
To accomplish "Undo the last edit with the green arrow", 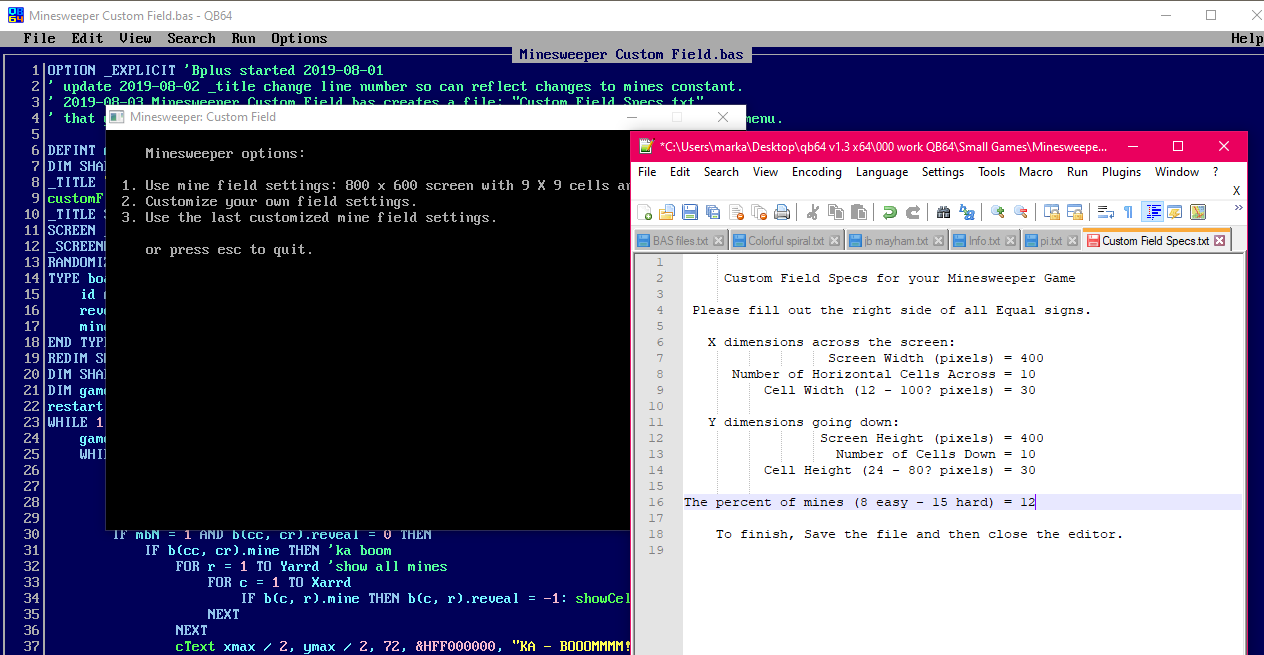I will pyautogui.click(x=889, y=212).
